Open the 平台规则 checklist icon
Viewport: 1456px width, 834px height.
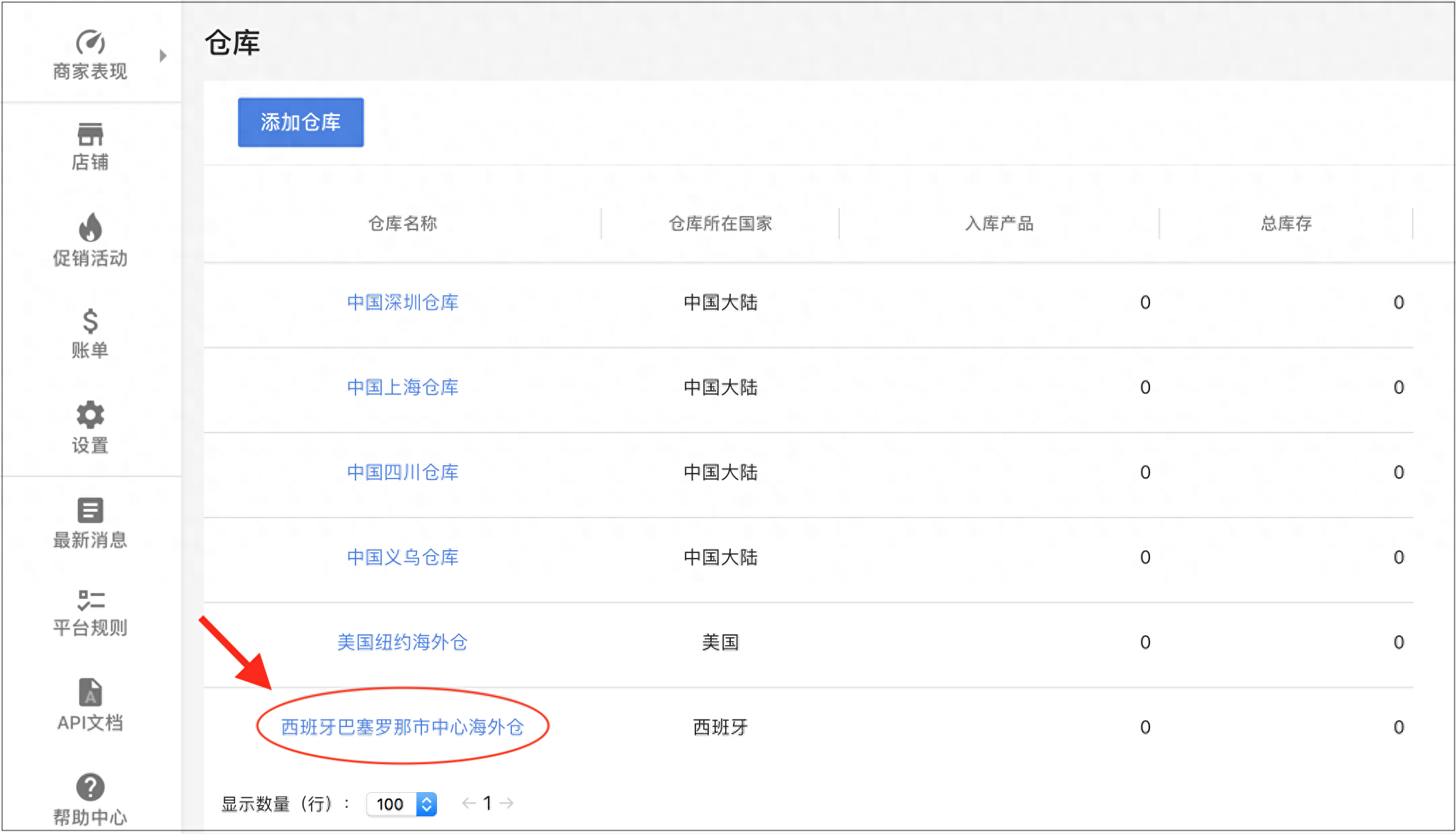91,600
